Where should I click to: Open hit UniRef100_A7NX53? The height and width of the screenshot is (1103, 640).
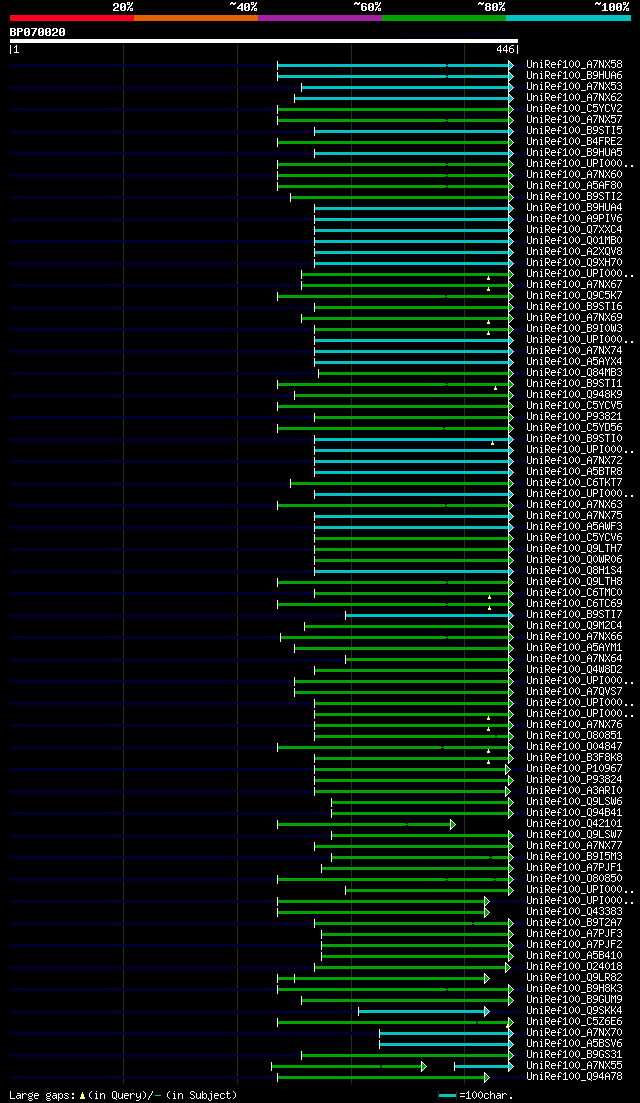[574, 87]
